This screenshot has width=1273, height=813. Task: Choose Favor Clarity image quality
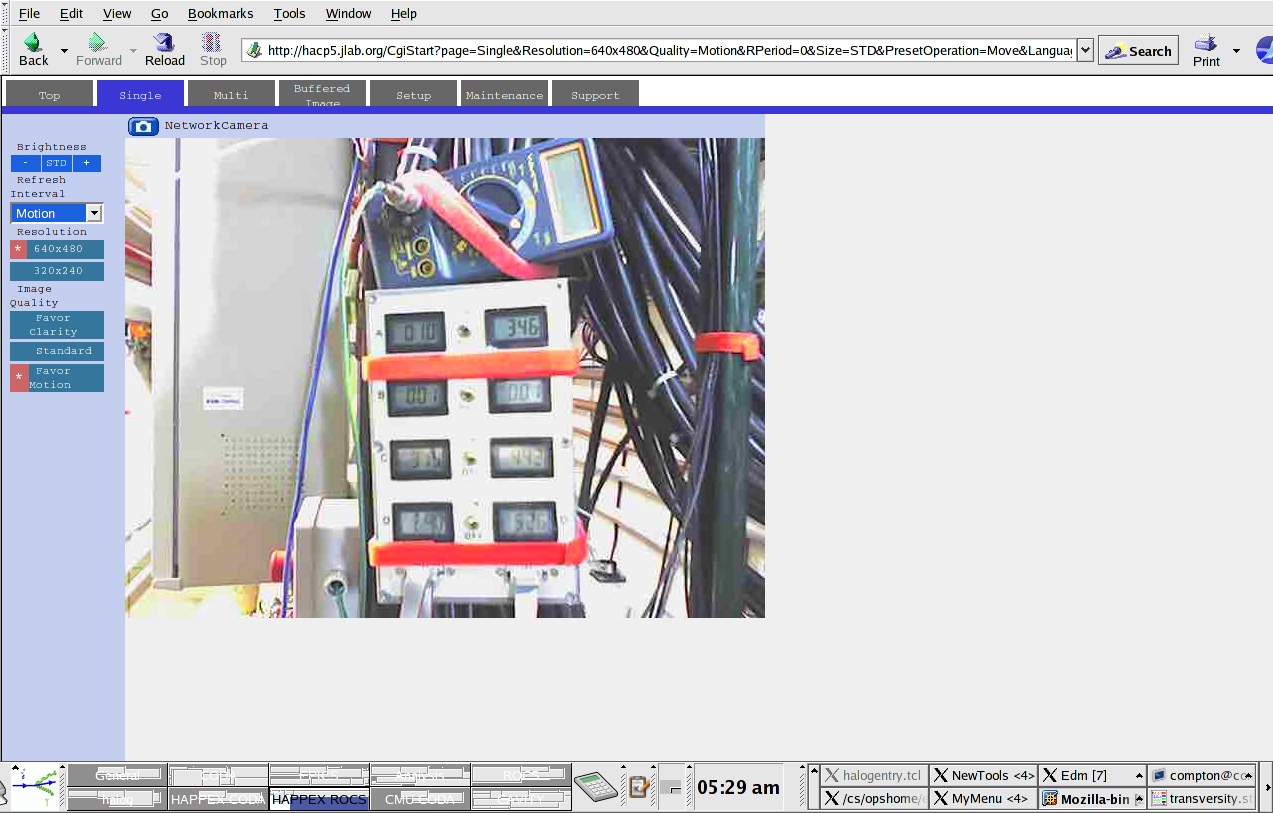click(x=57, y=325)
